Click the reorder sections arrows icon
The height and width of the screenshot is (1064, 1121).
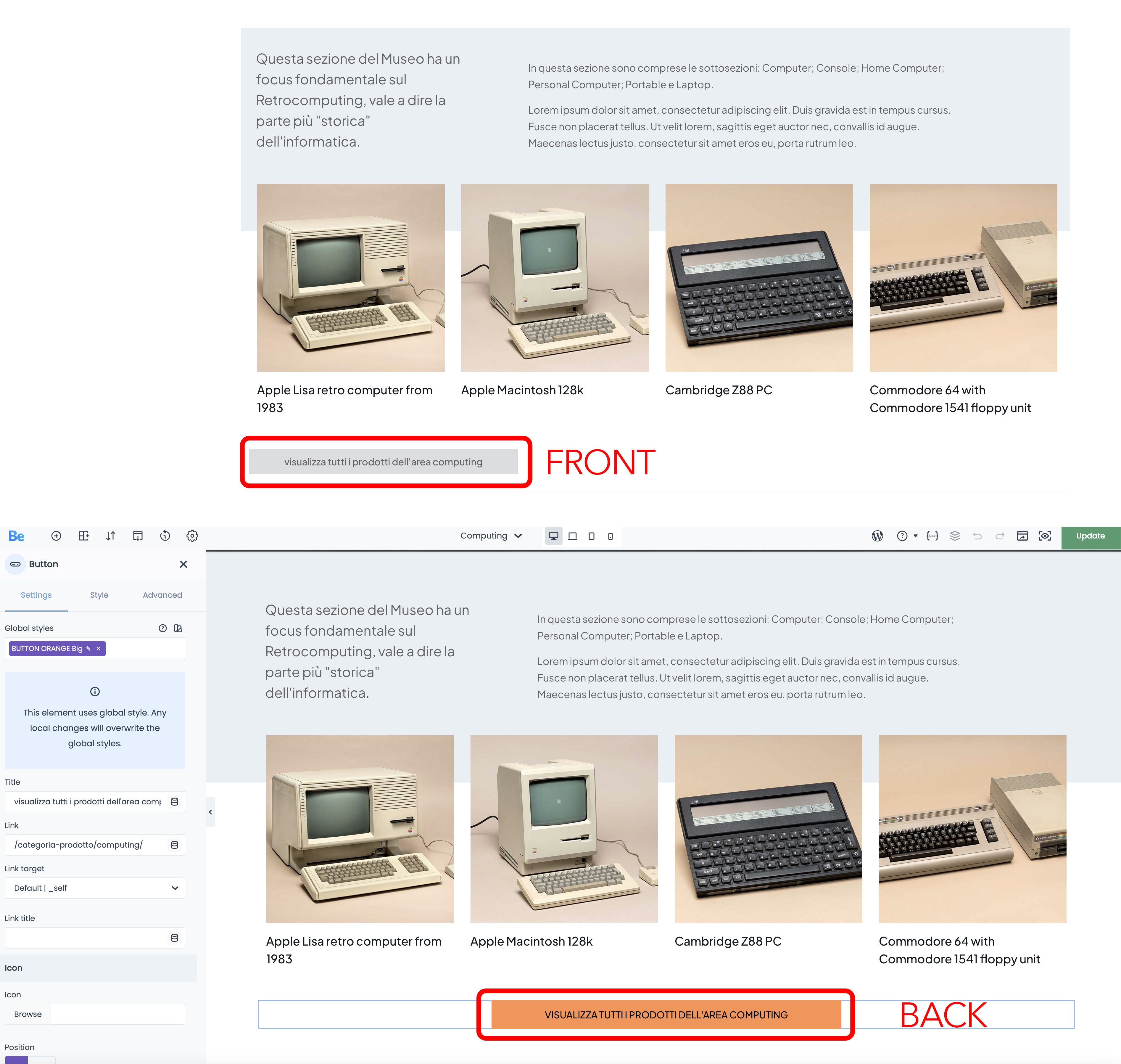111,536
